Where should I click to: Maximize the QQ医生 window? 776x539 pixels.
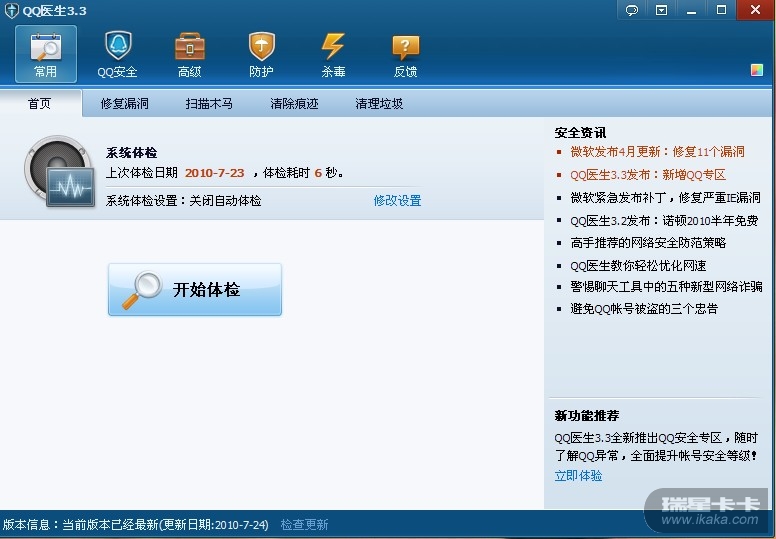point(721,10)
